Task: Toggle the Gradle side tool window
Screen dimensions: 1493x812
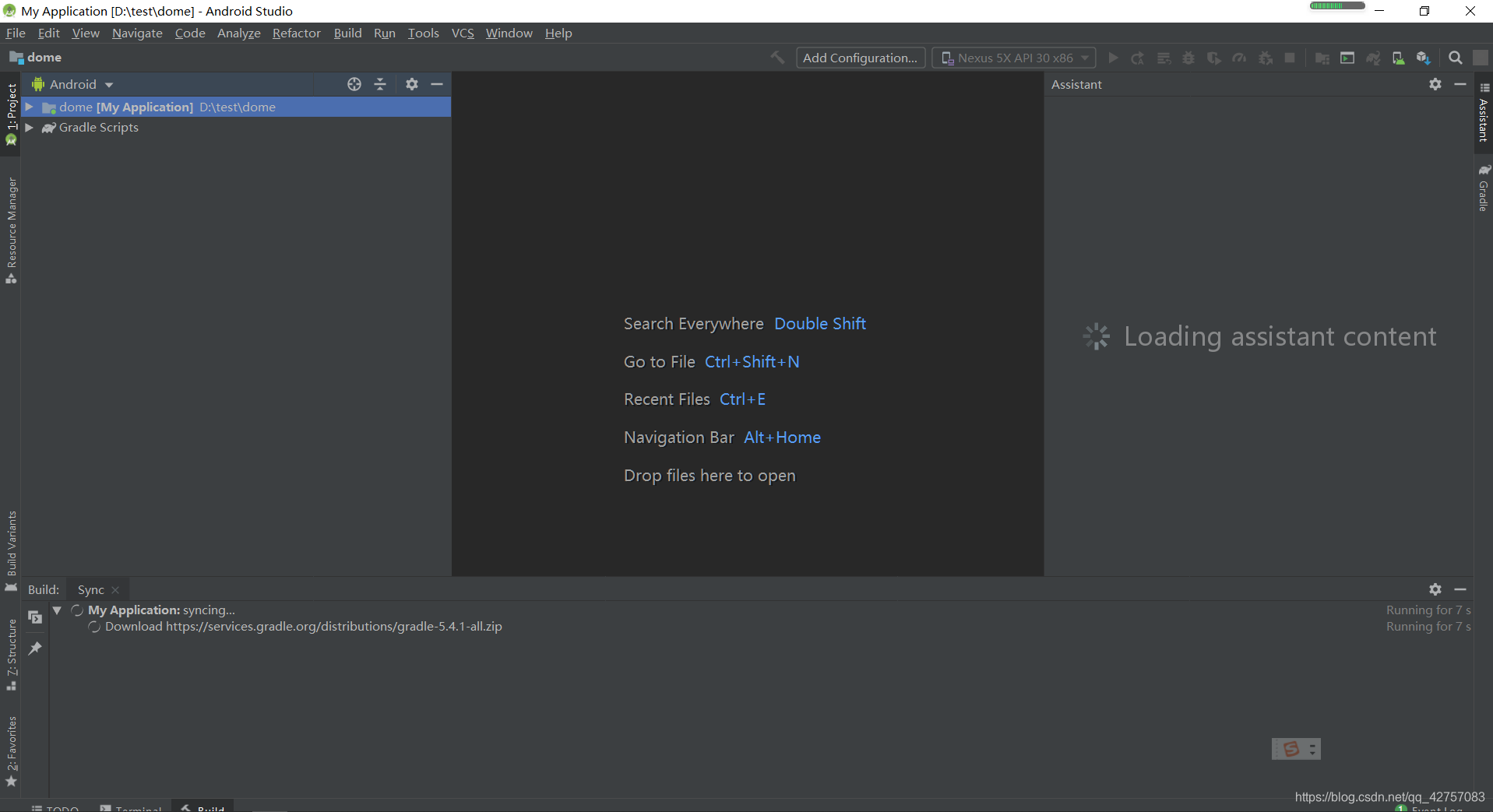Action: tap(1484, 188)
